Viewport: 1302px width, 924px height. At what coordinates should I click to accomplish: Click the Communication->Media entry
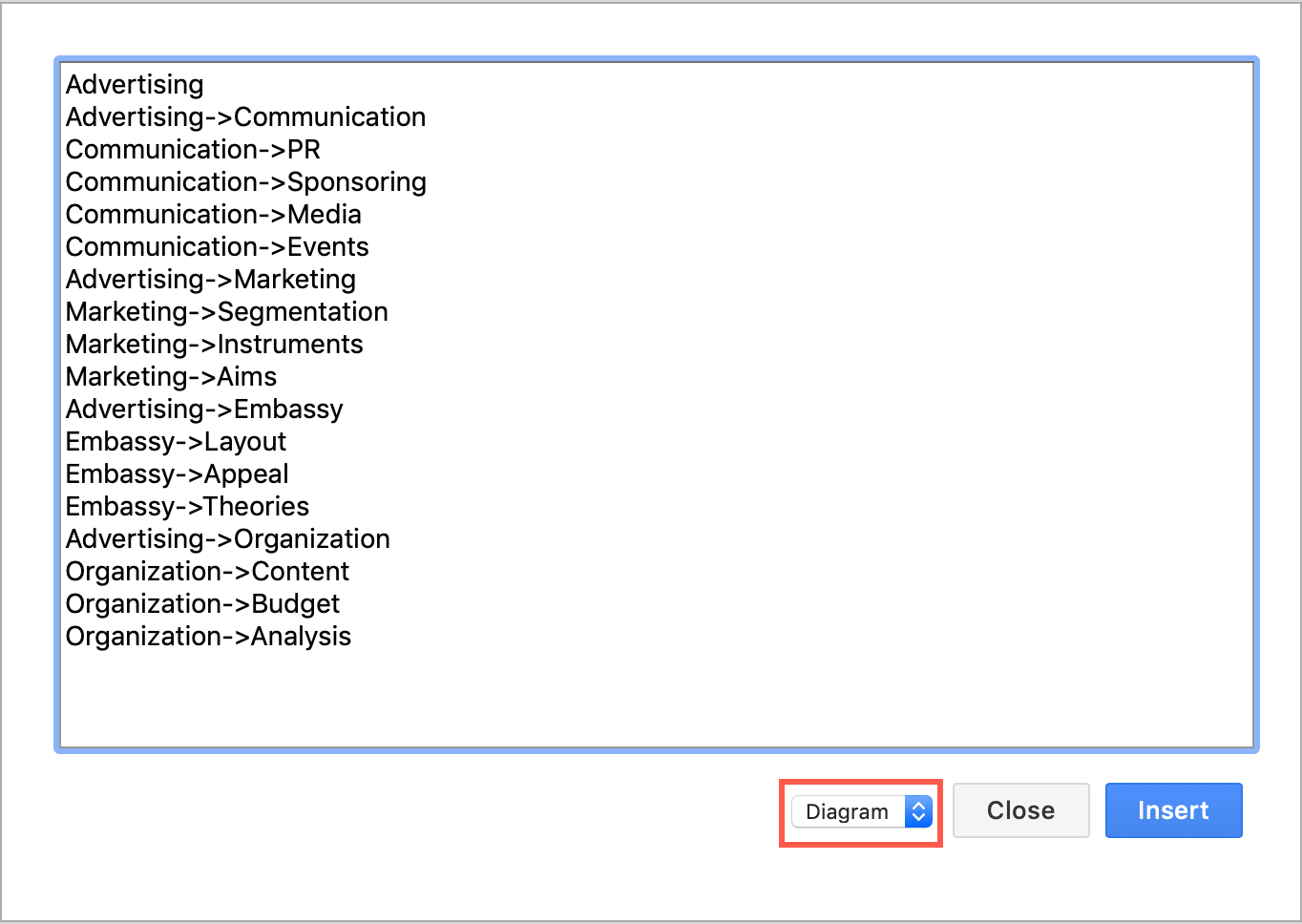[213, 215]
